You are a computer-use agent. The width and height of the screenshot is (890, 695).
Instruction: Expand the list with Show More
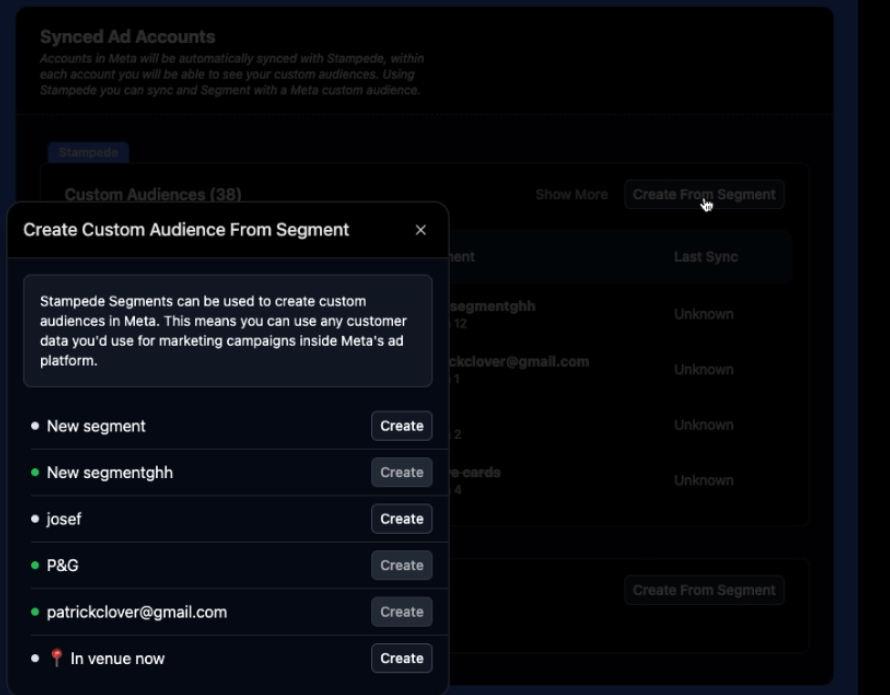[571, 194]
